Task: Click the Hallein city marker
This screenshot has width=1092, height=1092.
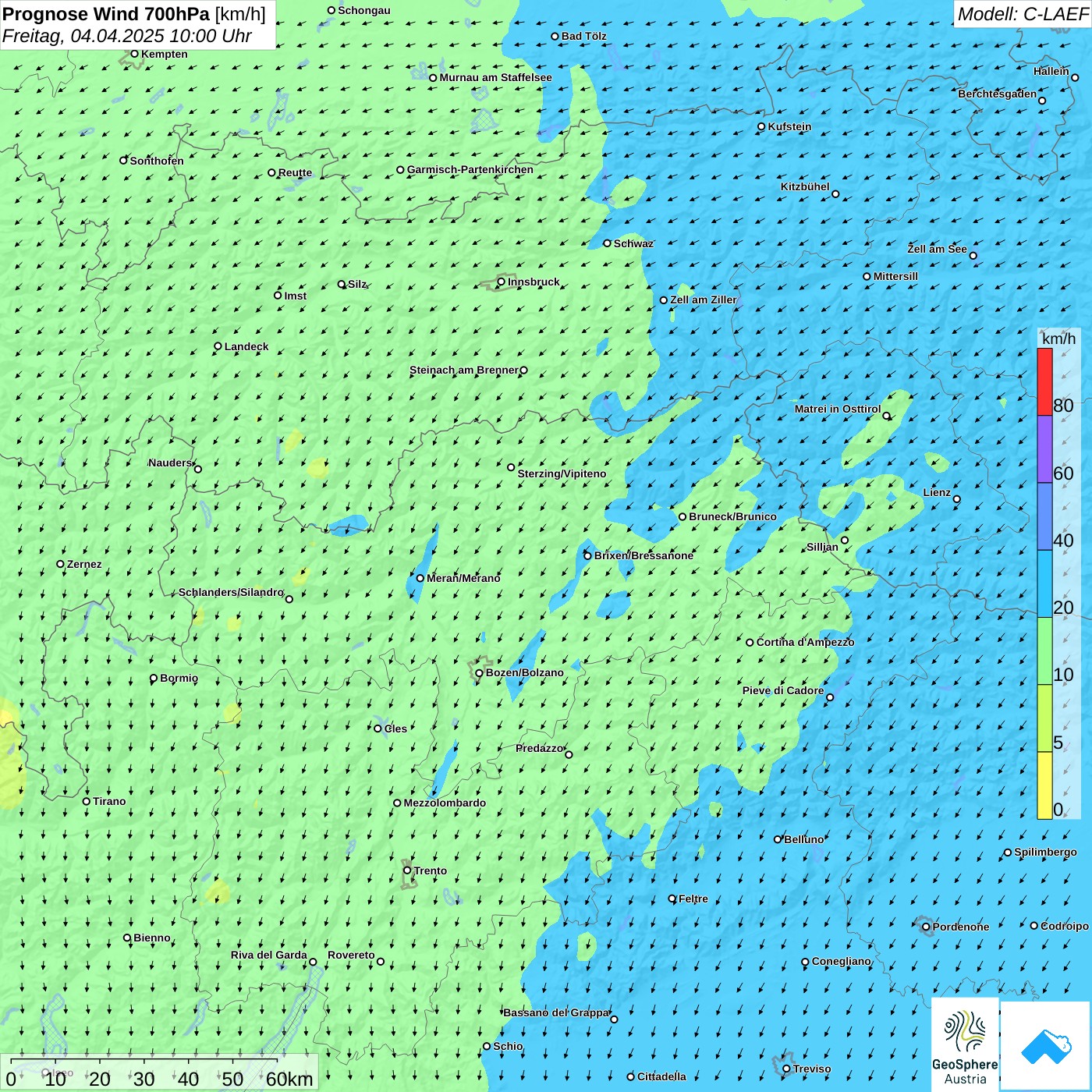Action: (x=1075, y=77)
